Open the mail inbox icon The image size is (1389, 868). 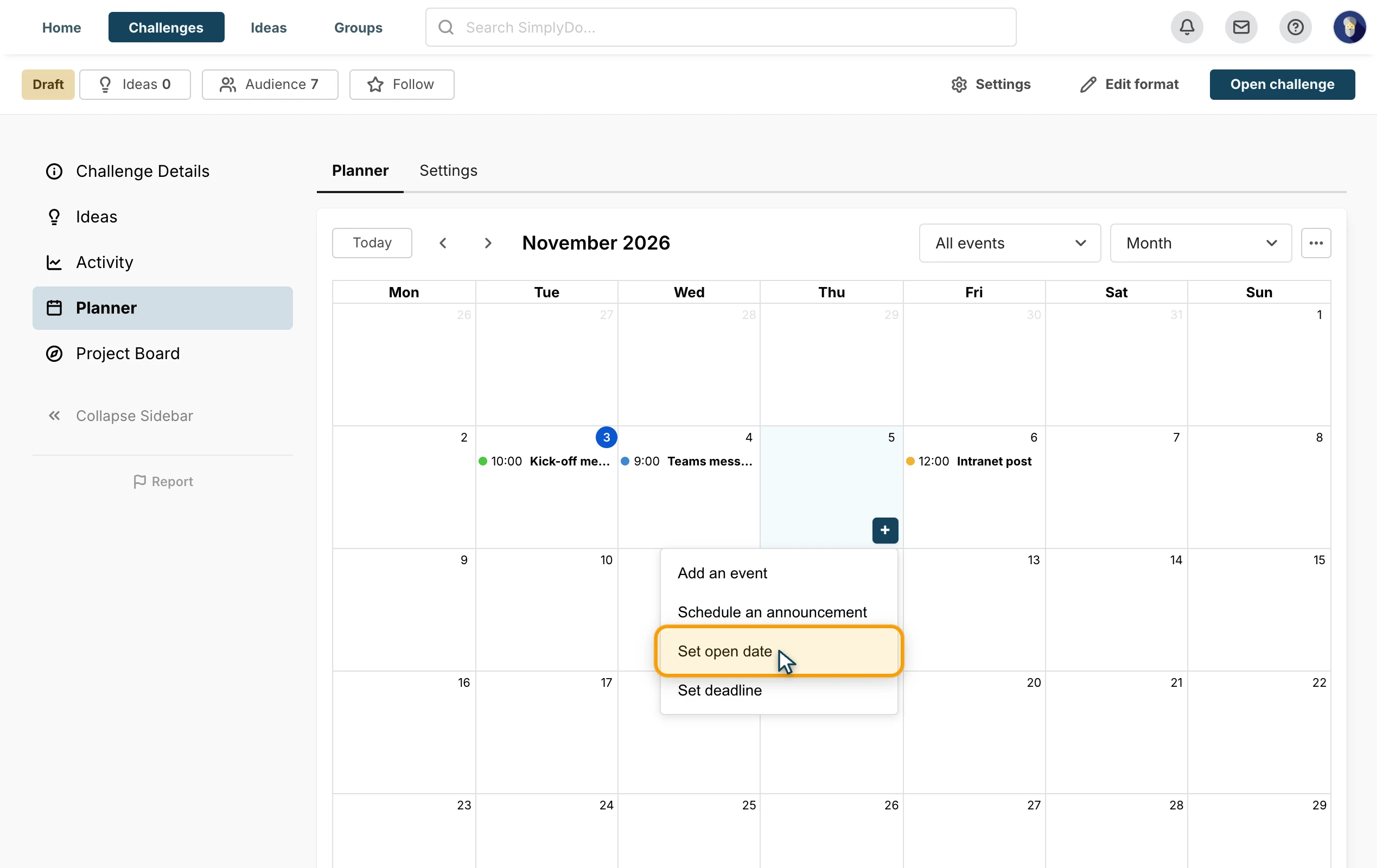(x=1241, y=27)
